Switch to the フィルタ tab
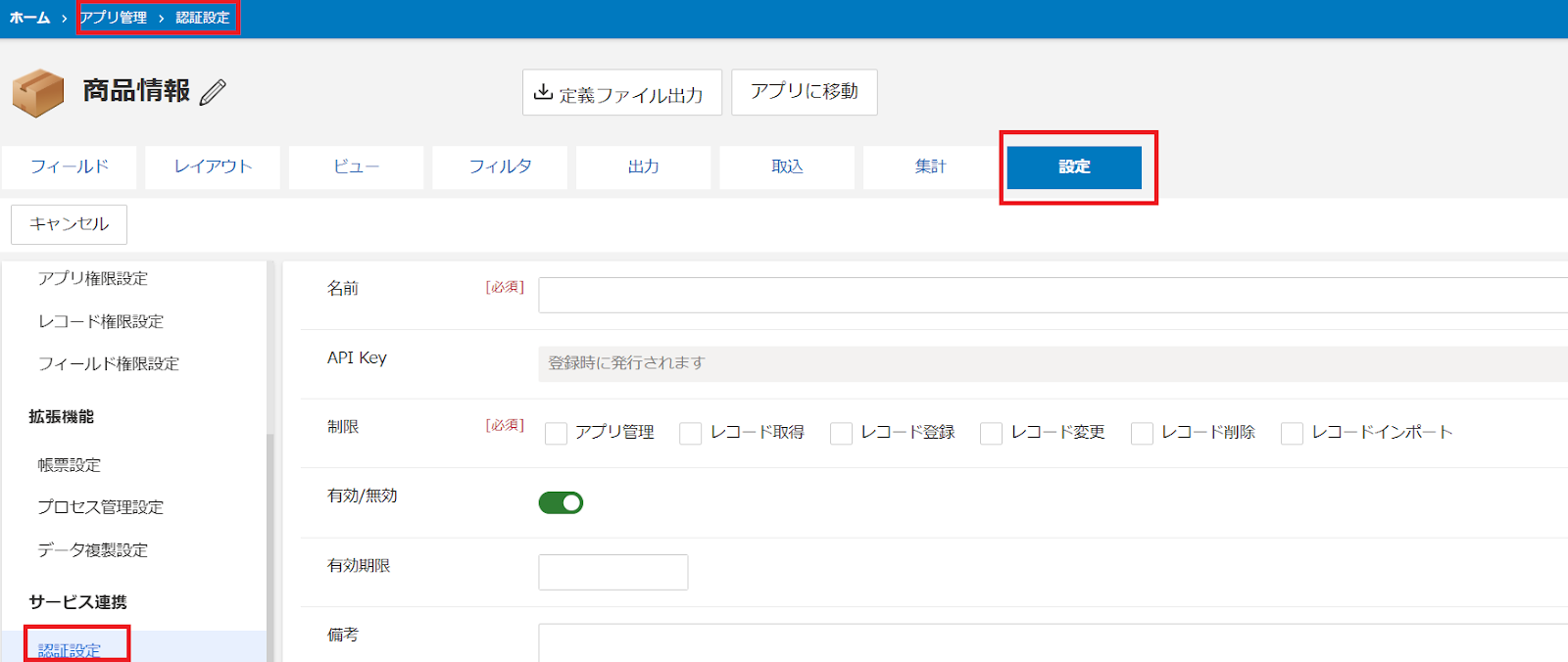This screenshot has width=1568, height=662. click(x=500, y=167)
